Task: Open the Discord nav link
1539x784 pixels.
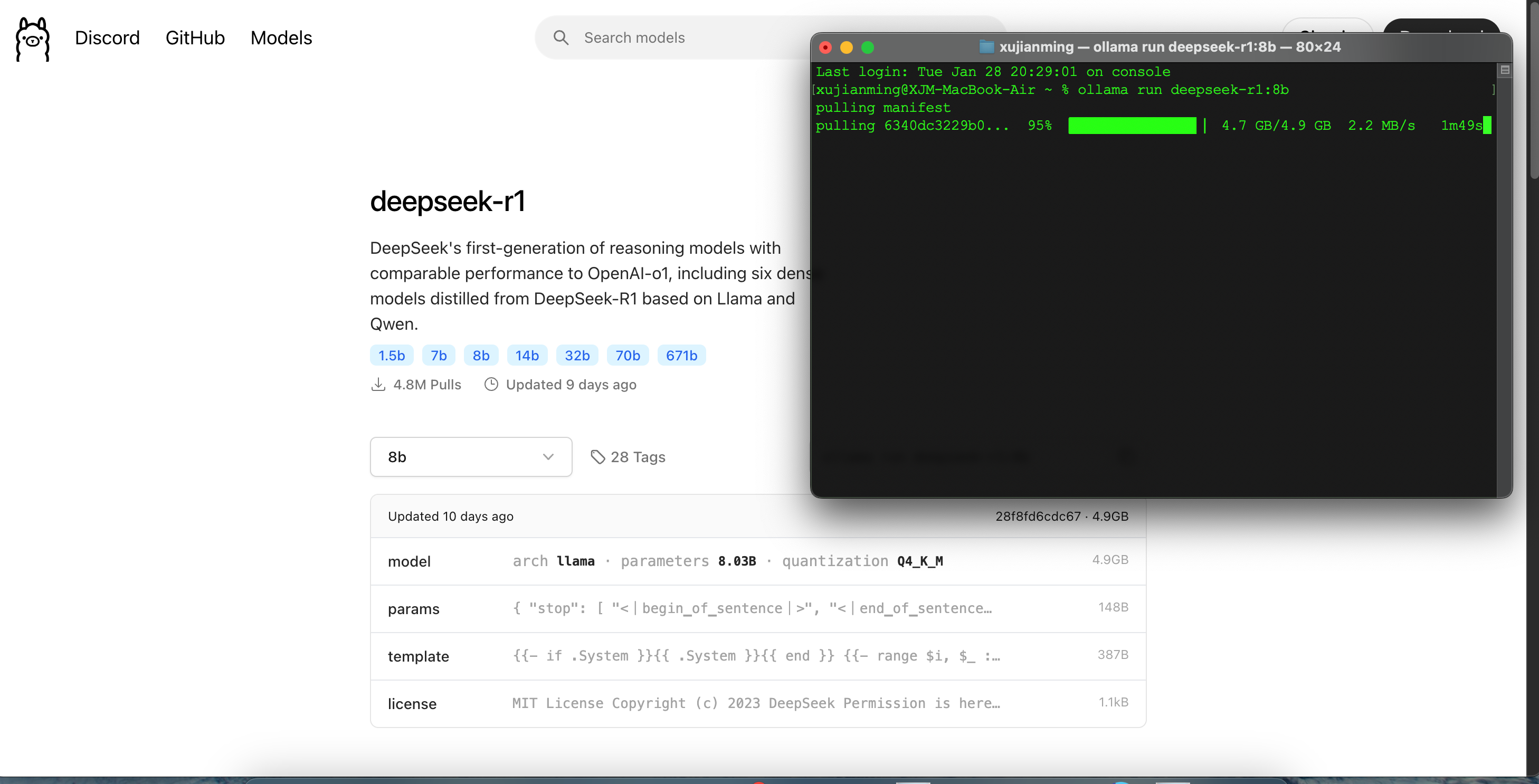Action: pos(107,37)
